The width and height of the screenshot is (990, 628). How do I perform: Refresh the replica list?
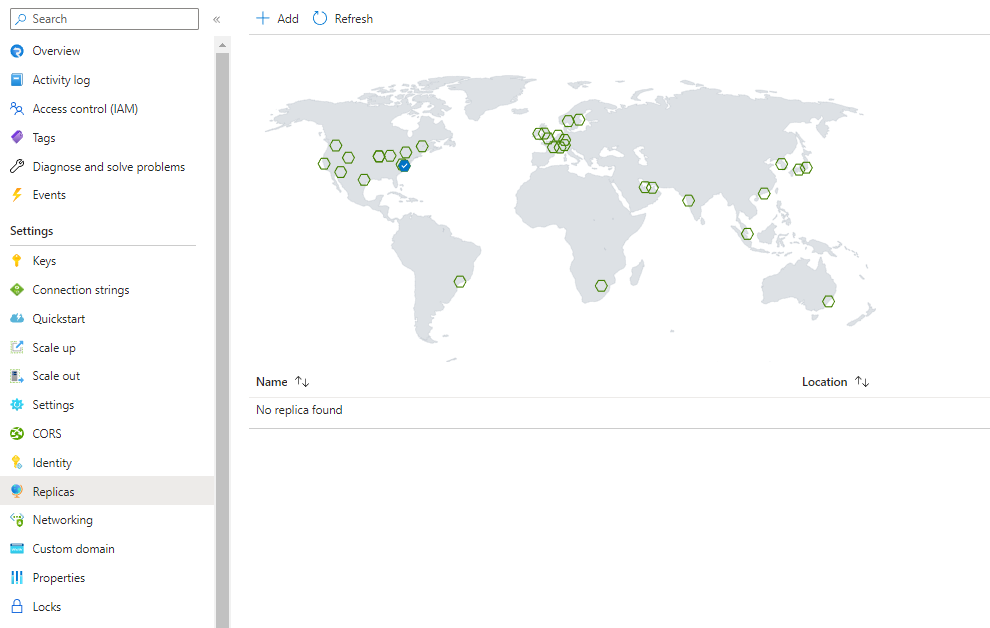(342, 18)
